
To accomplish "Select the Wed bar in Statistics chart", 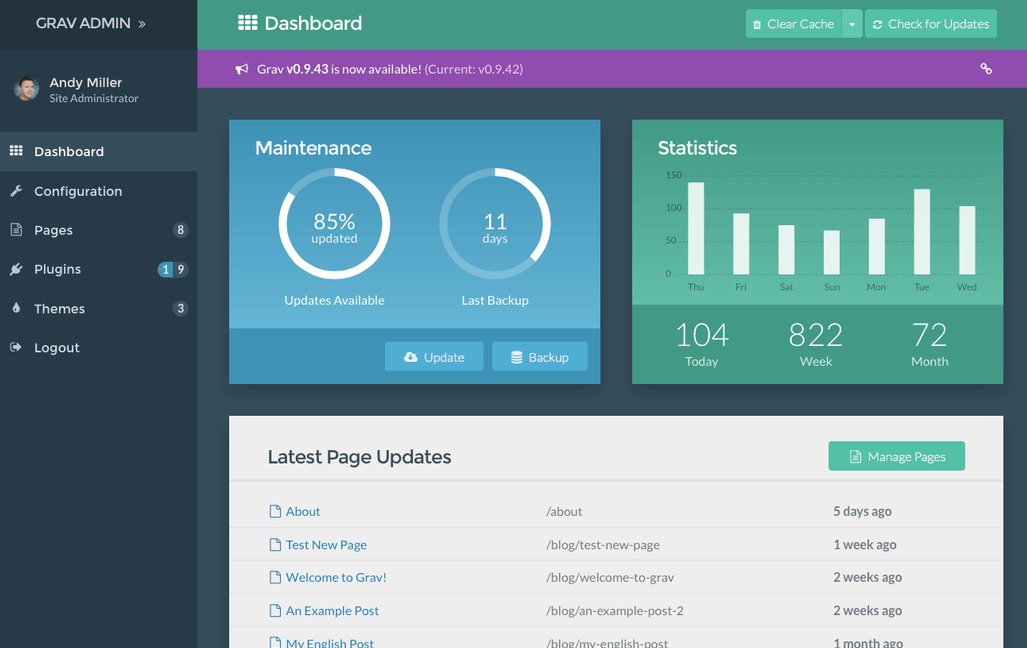I will click(x=965, y=240).
